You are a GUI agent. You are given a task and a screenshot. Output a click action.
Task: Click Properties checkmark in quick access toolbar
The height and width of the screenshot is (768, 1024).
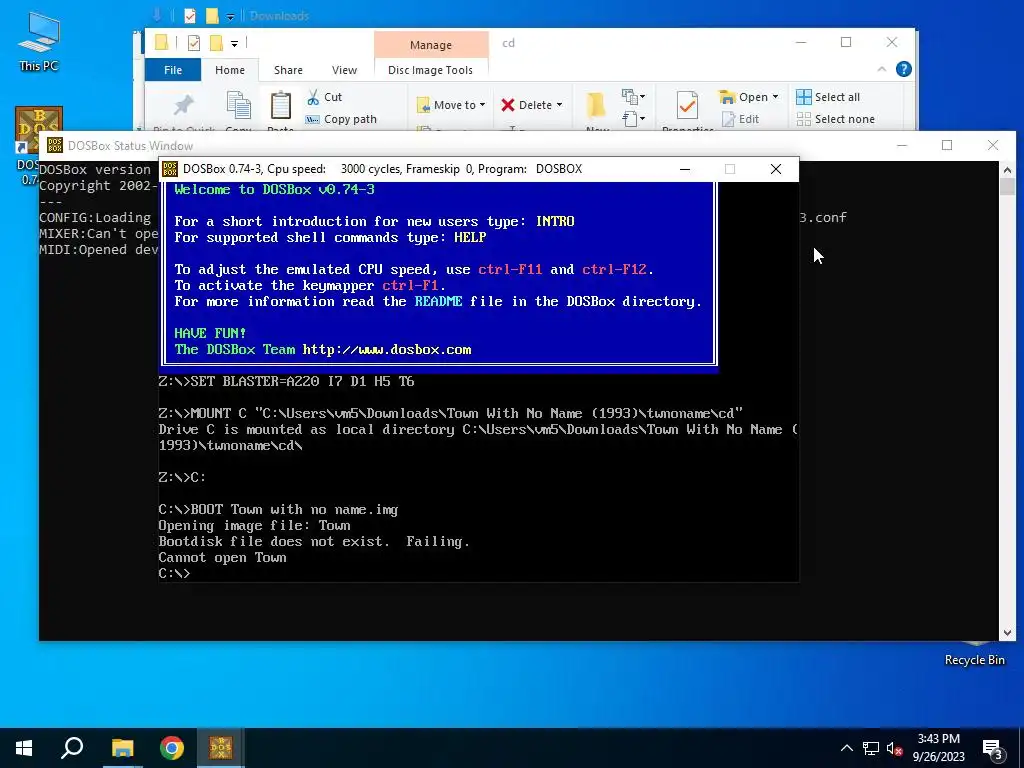pos(194,43)
